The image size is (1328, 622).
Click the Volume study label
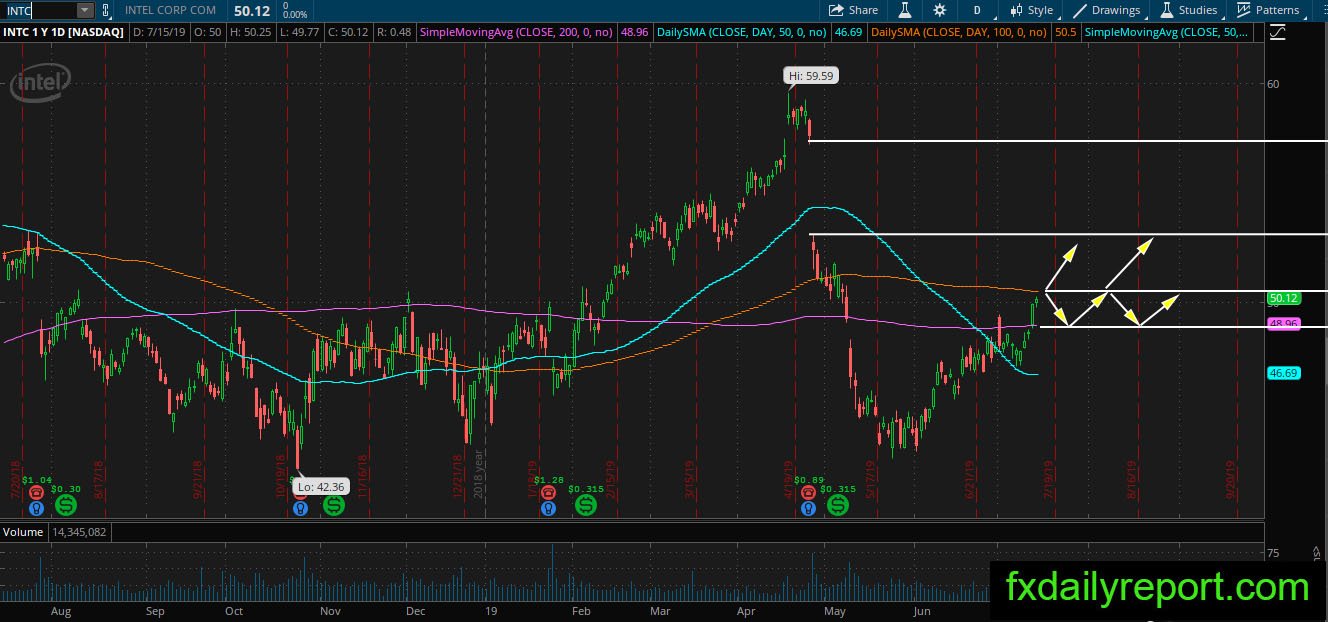pos(23,533)
